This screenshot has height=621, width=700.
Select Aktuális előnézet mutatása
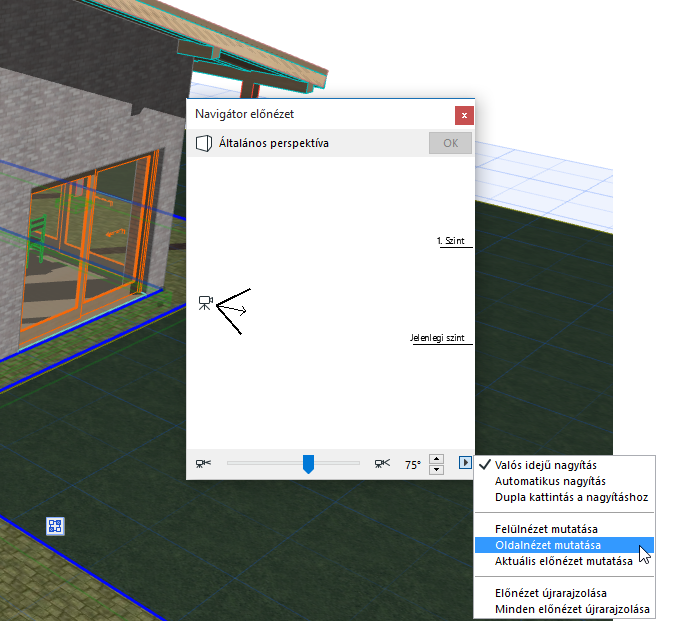tap(564, 561)
